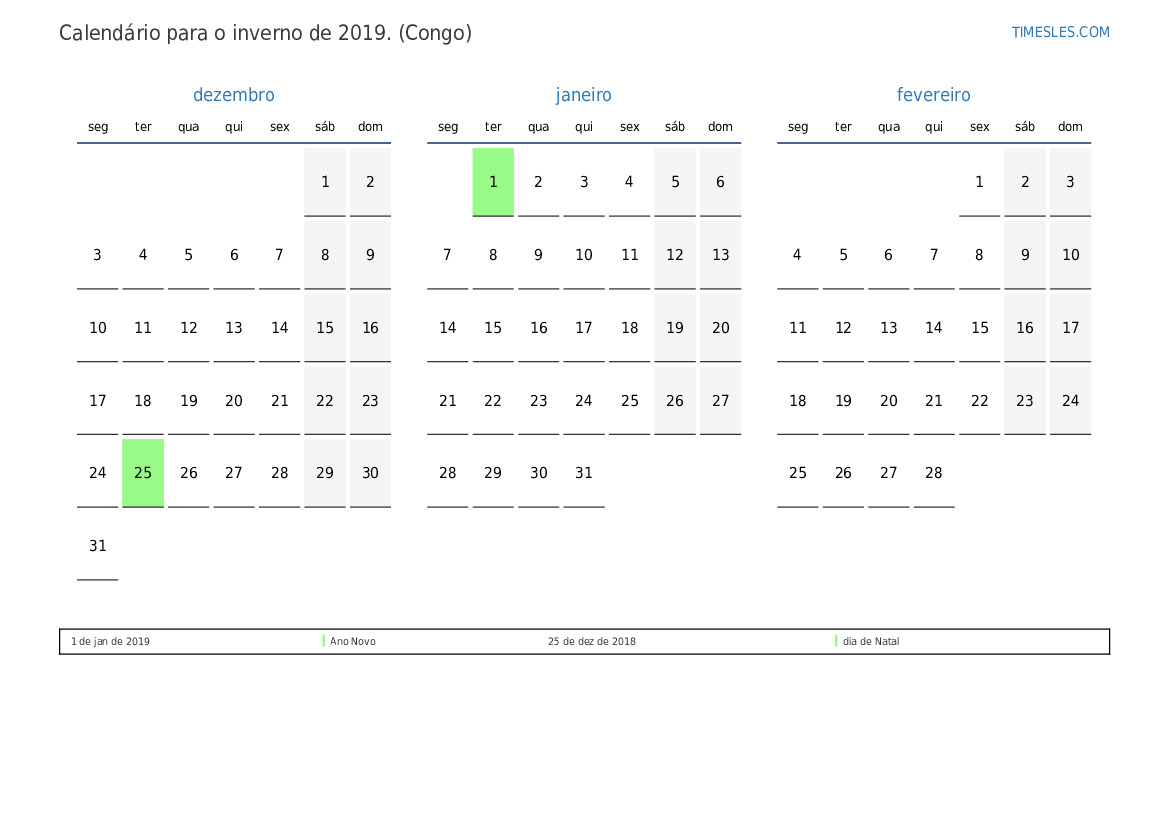Image resolution: width=1169 pixels, height=827 pixels.
Task: Select February 1 in fevereiro
Action: point(979,182)
